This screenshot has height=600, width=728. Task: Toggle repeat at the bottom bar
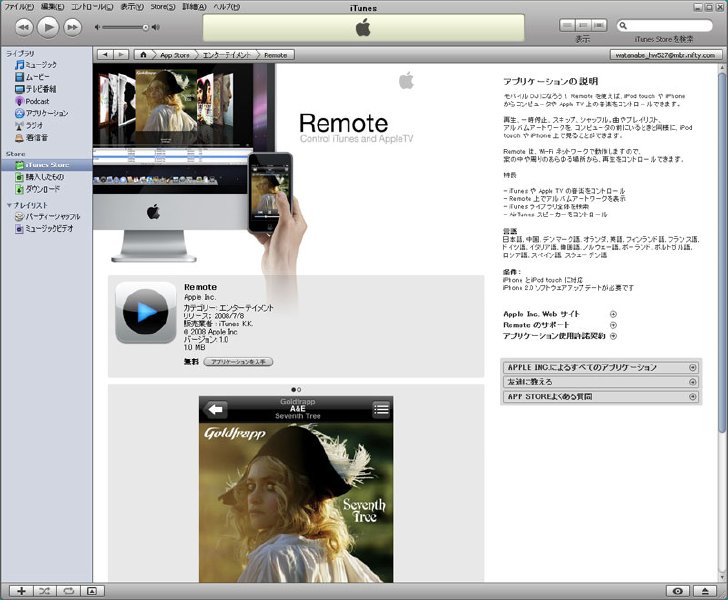(69, 591)
